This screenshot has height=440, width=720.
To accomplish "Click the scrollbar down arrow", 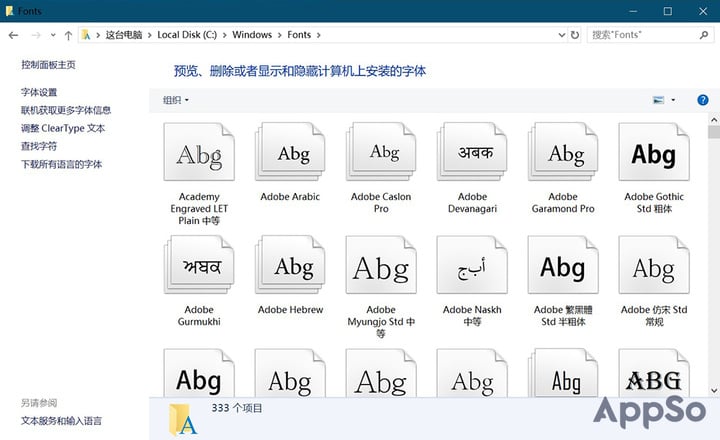I will (714, 391).
